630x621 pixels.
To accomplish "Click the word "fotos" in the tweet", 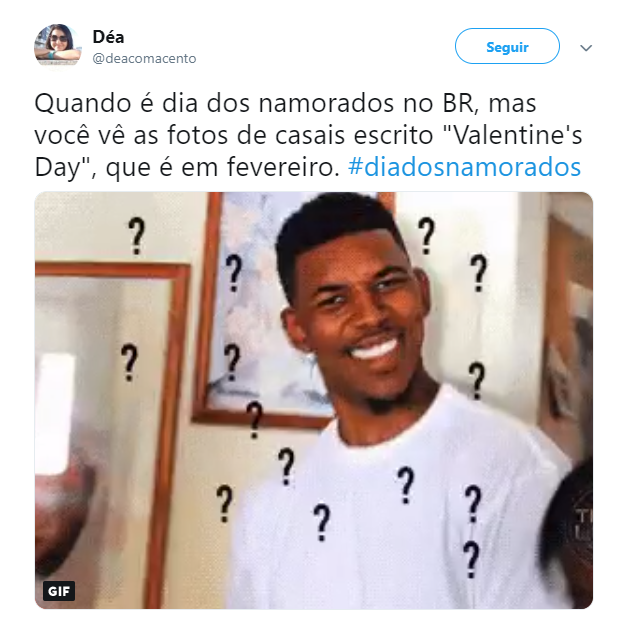I will pos(198,135).
